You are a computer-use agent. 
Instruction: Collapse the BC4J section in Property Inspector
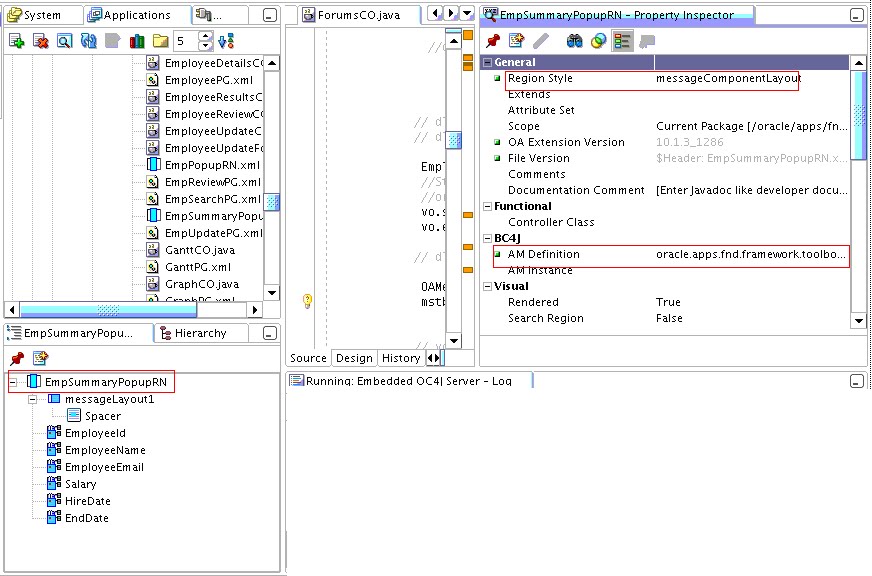point(487,237)
